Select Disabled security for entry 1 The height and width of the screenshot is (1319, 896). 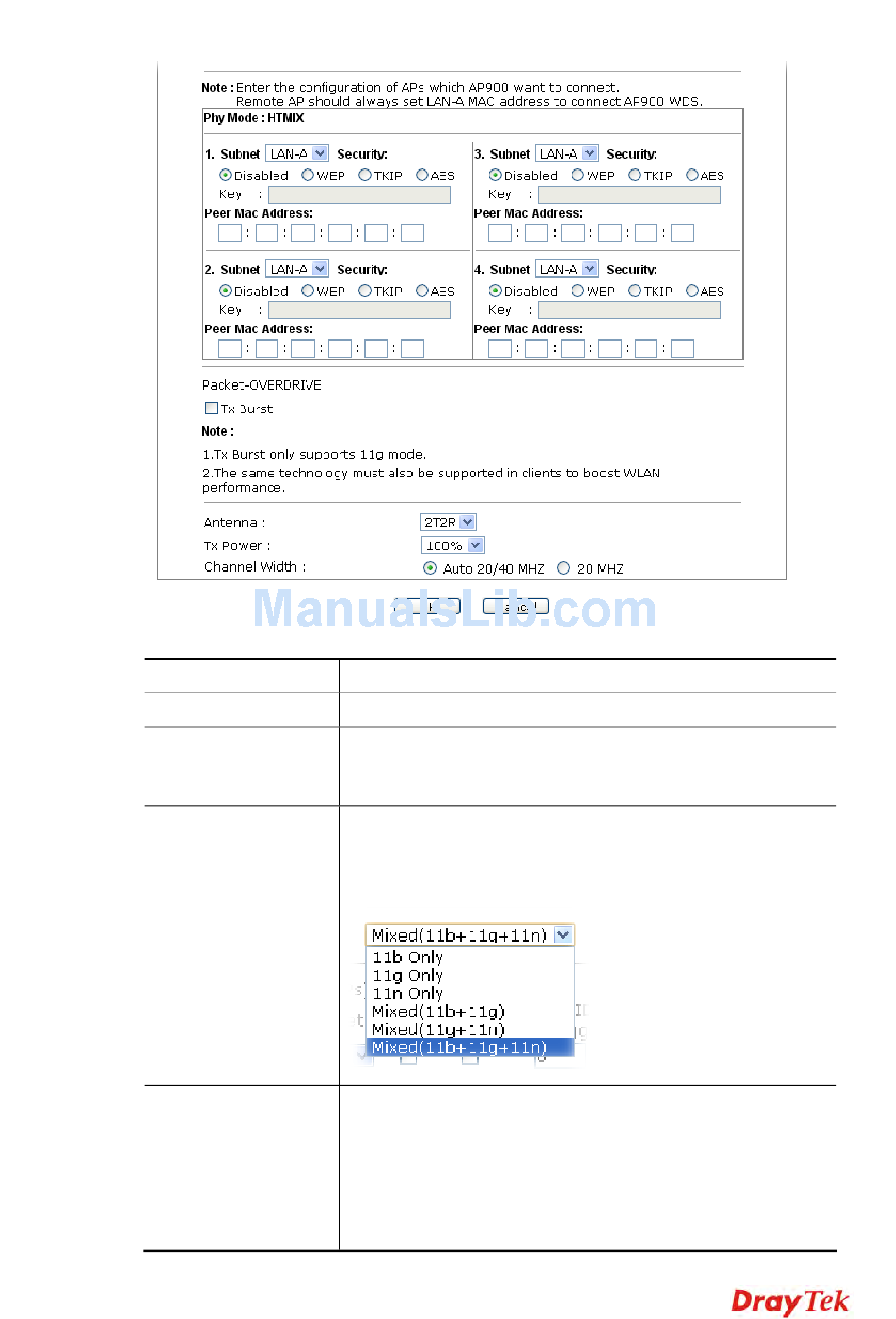[225, 175]
